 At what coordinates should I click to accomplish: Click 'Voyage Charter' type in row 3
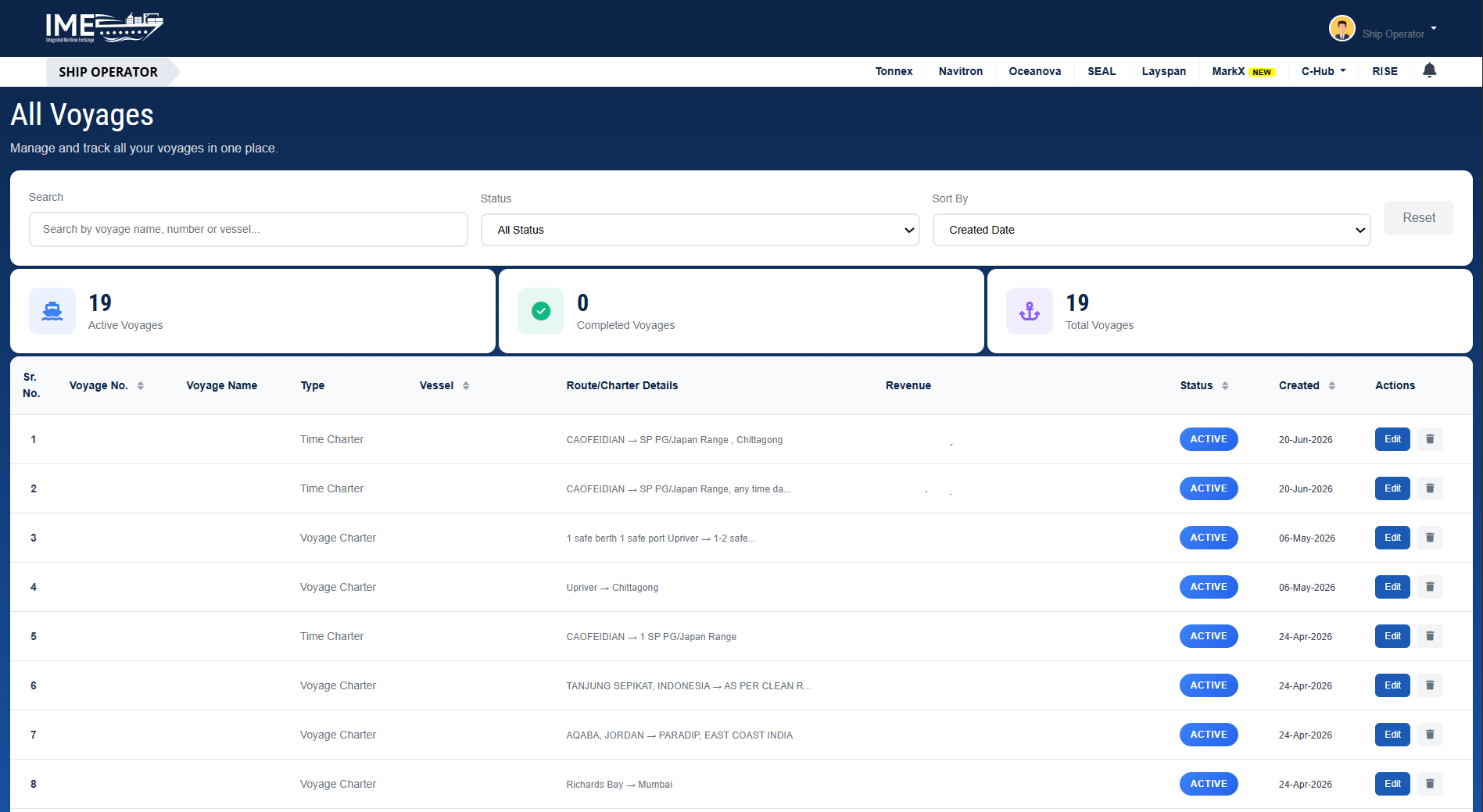click(x=338, y=538)
